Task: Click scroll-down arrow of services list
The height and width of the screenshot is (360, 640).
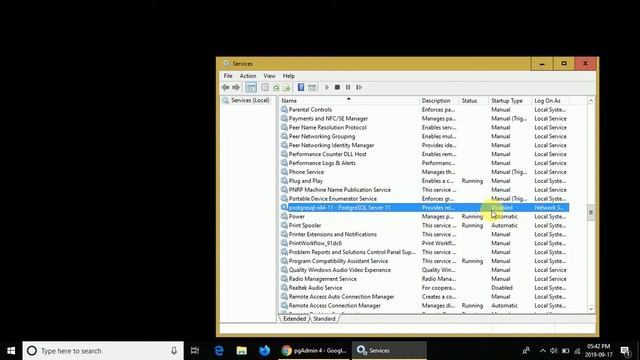Action: pyautogui.click(x=591, y=309)
